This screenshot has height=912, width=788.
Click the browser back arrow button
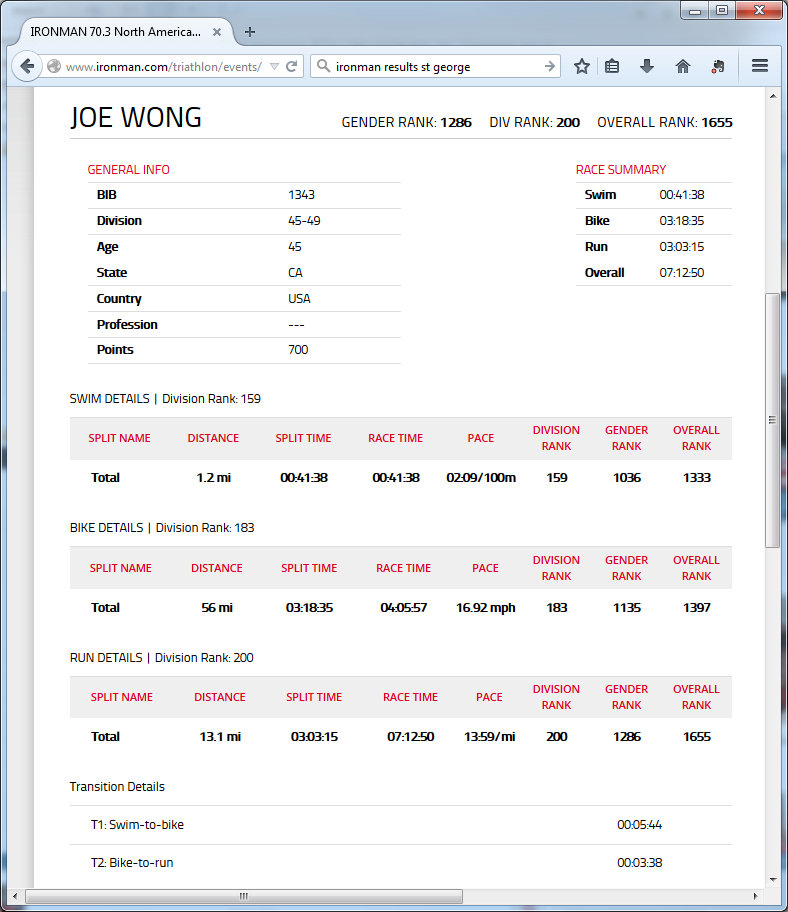click(x=26, y=67)
